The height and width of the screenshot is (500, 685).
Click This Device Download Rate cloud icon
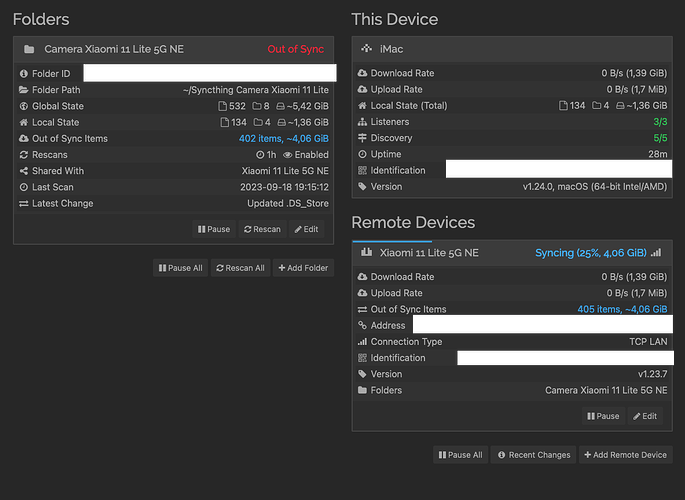362,73
